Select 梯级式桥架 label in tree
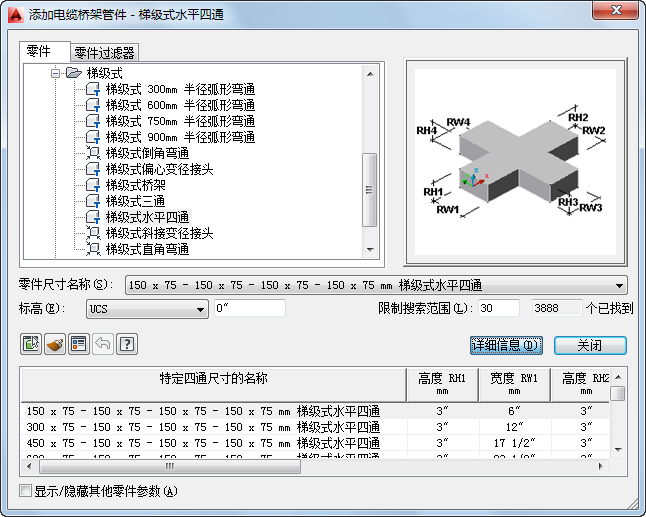646x517 pixels. tap(136, 185)
